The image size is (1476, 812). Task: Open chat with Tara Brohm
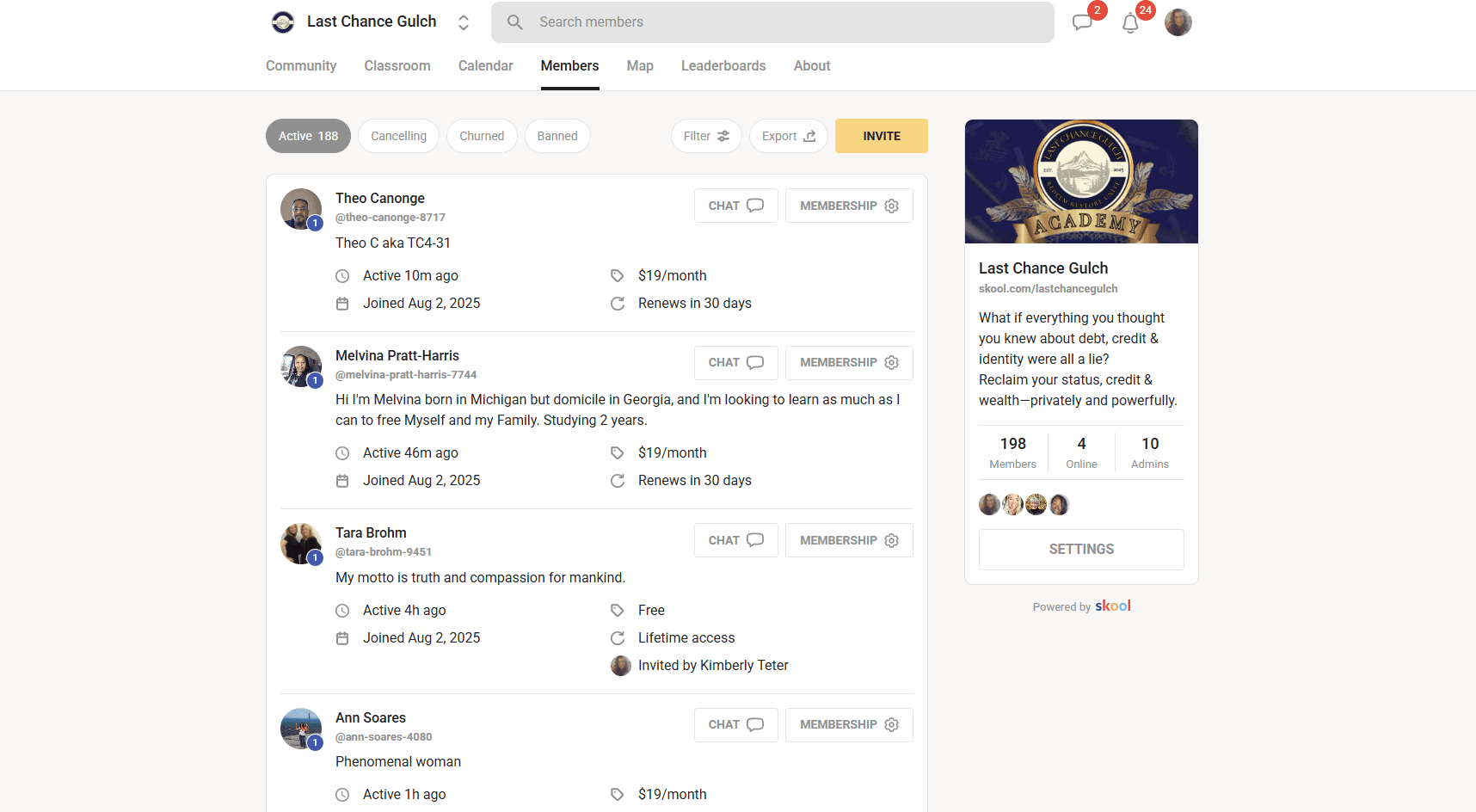coord(736,540)
